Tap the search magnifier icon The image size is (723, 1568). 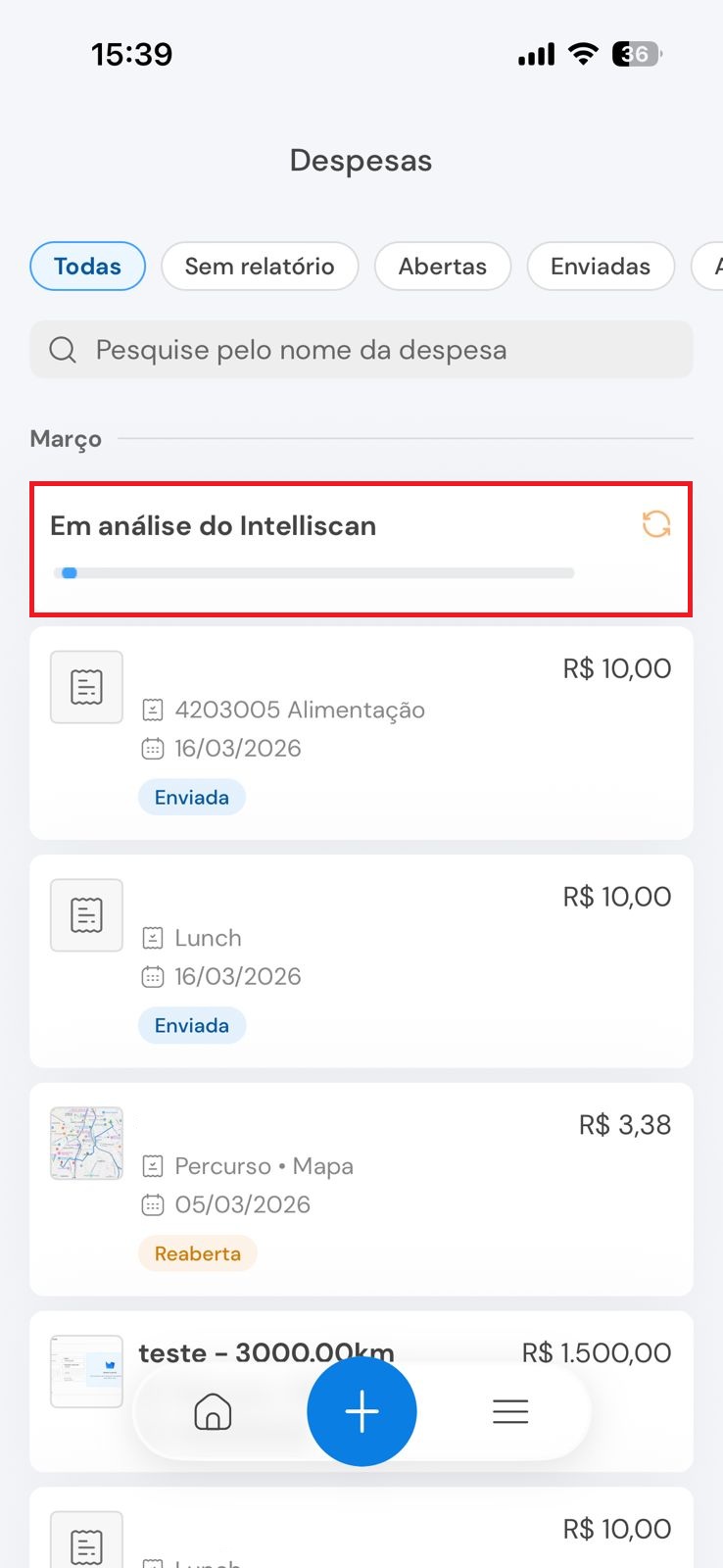pos(63,350)
